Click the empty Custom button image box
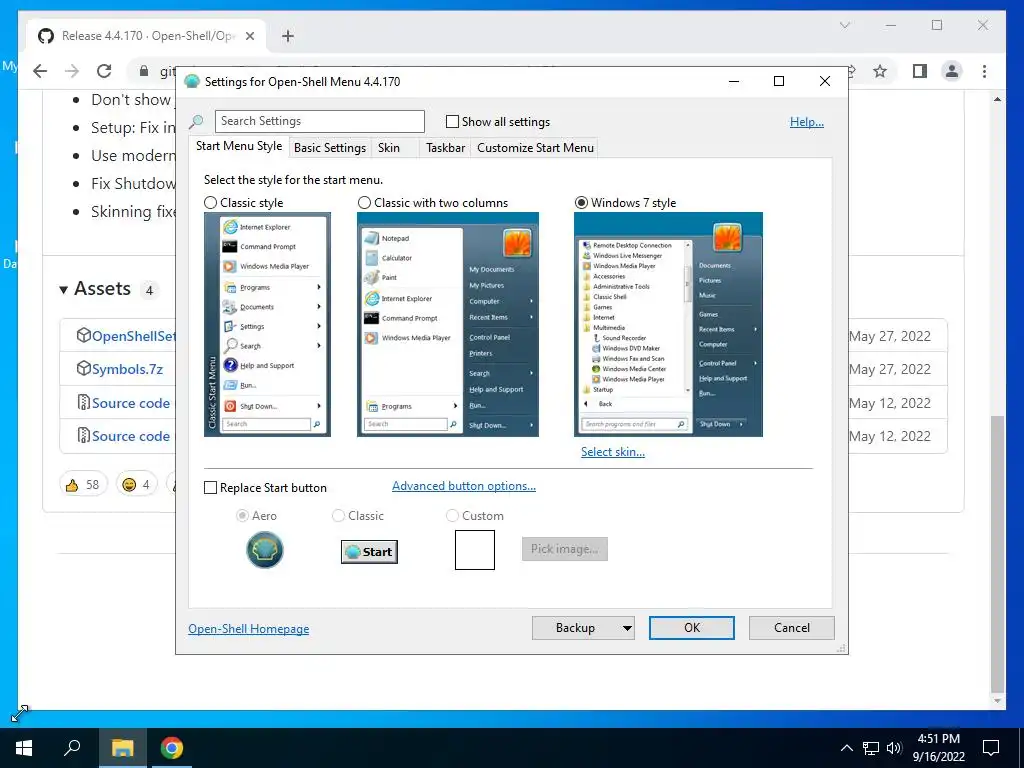The width and height of the screenshot is (1024, 768). pyautogui.click(x=475, y=550)
